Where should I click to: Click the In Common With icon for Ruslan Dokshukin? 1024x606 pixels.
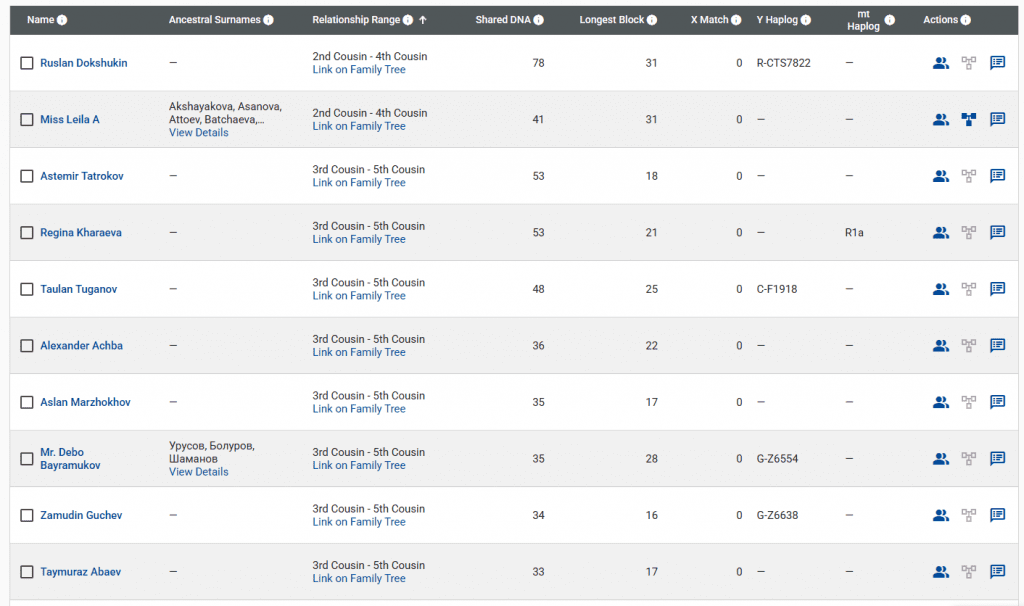[940, 63]
